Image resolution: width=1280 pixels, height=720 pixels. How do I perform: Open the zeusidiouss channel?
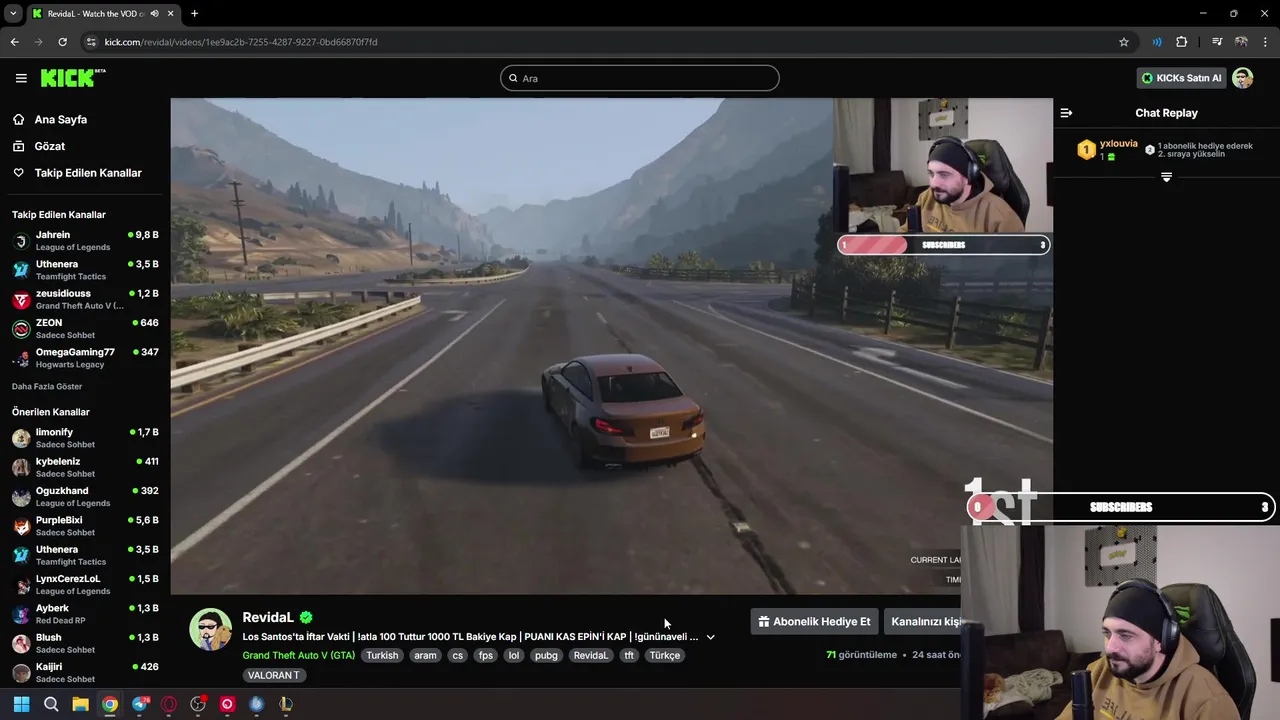pos(85,299)
